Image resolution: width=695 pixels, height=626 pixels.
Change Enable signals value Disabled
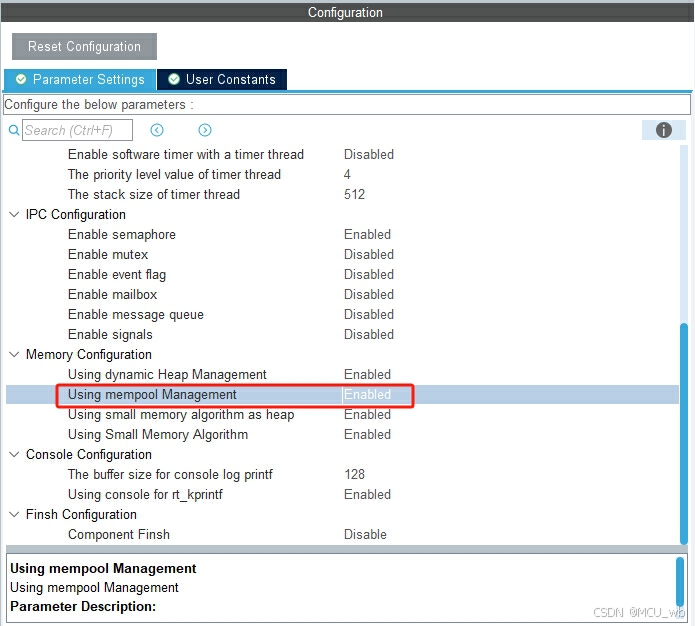point(369,334)
